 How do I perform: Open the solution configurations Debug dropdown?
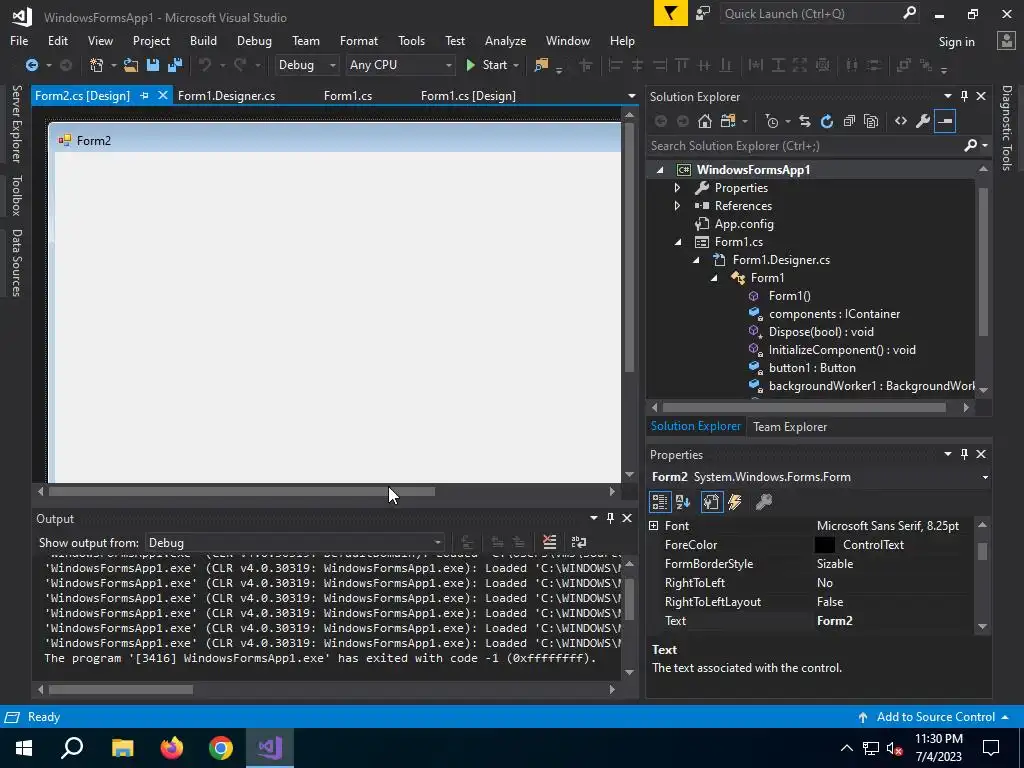306,65
